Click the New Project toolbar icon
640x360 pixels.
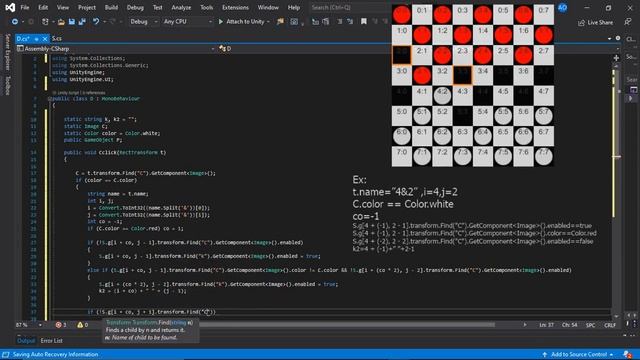45,22
